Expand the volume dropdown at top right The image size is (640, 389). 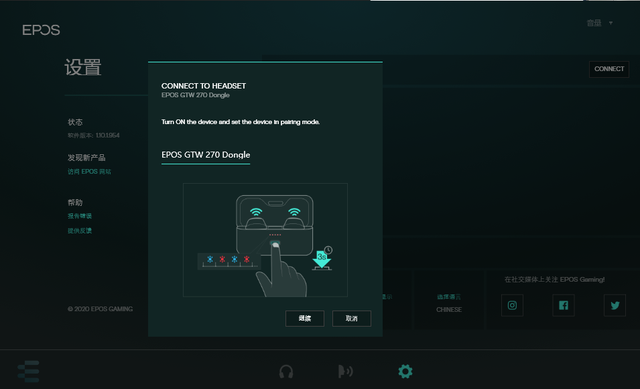(600, 23)
